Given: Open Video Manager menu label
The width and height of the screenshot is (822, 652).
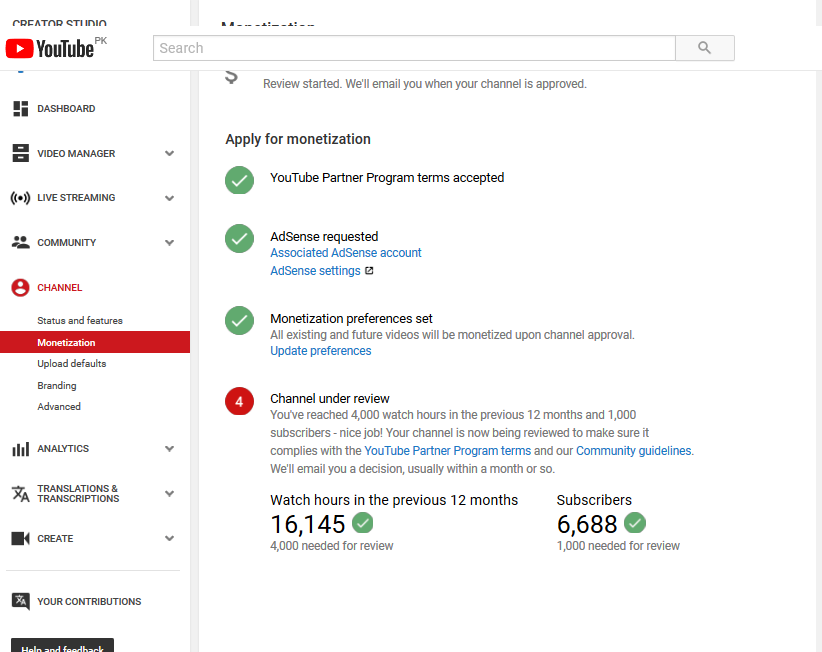Looking at the screenshot, I should click(x=76, y=154).
